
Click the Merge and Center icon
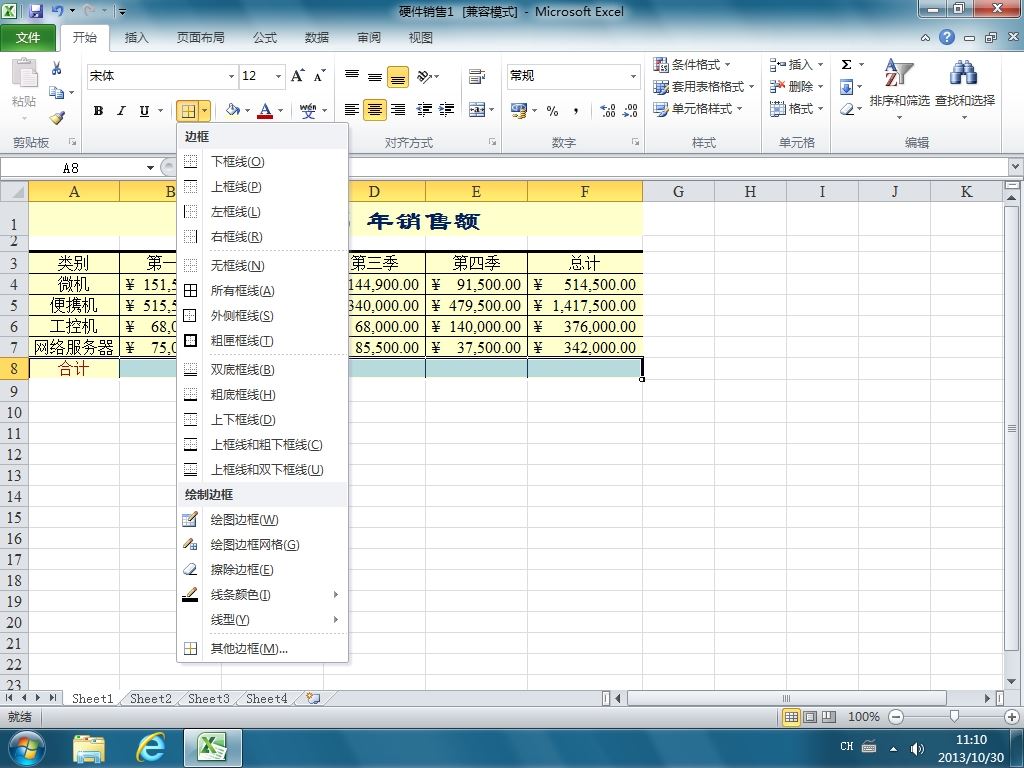click(x=477, y=110)
